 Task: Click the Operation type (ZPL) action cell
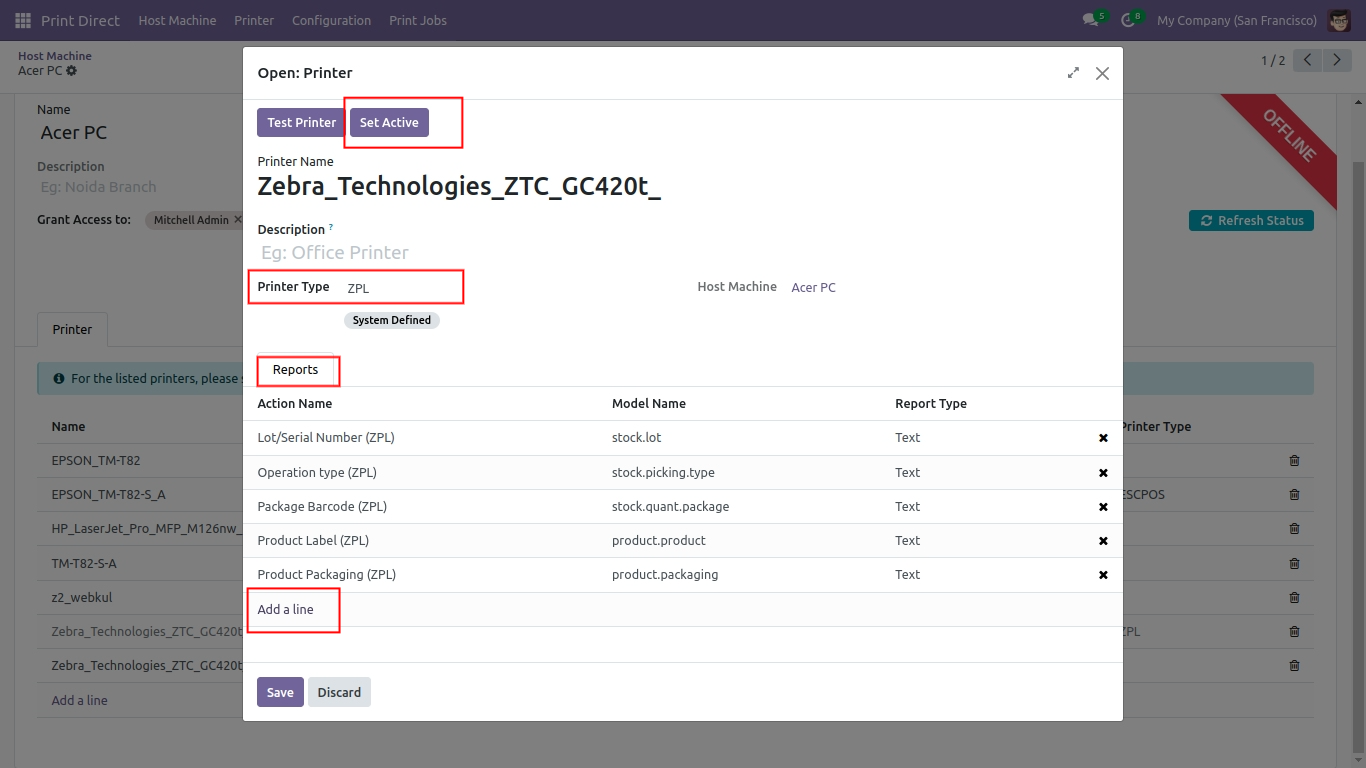317,473
